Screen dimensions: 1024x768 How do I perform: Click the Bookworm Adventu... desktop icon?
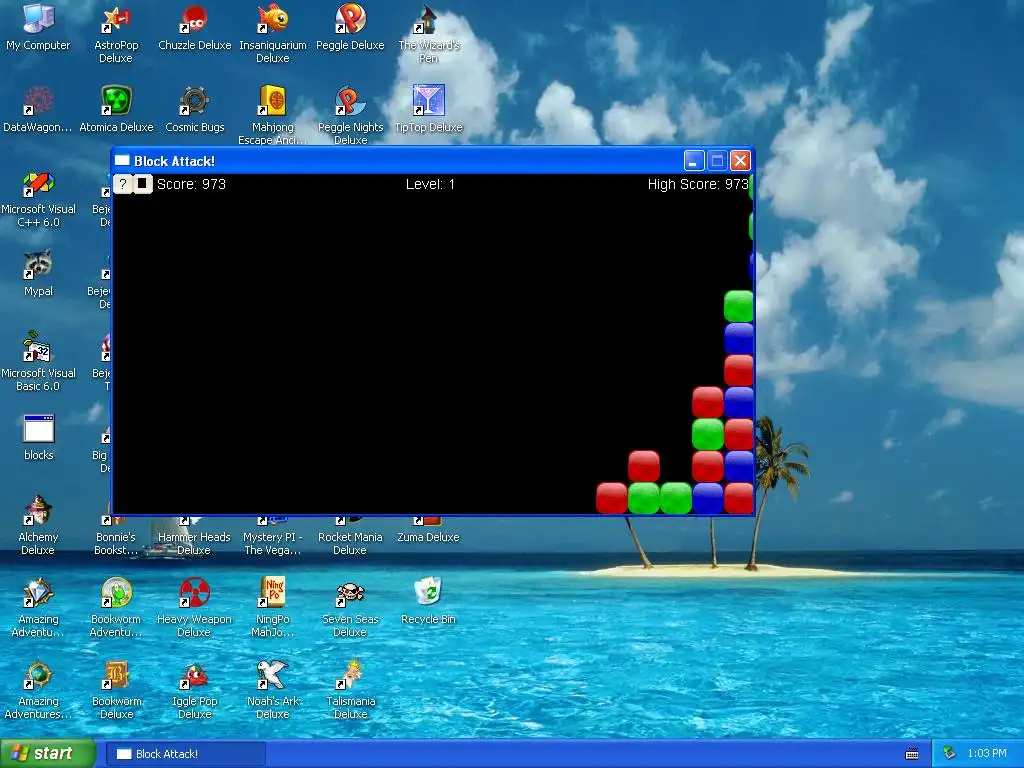pyautogui.click(x=116, y=607)
